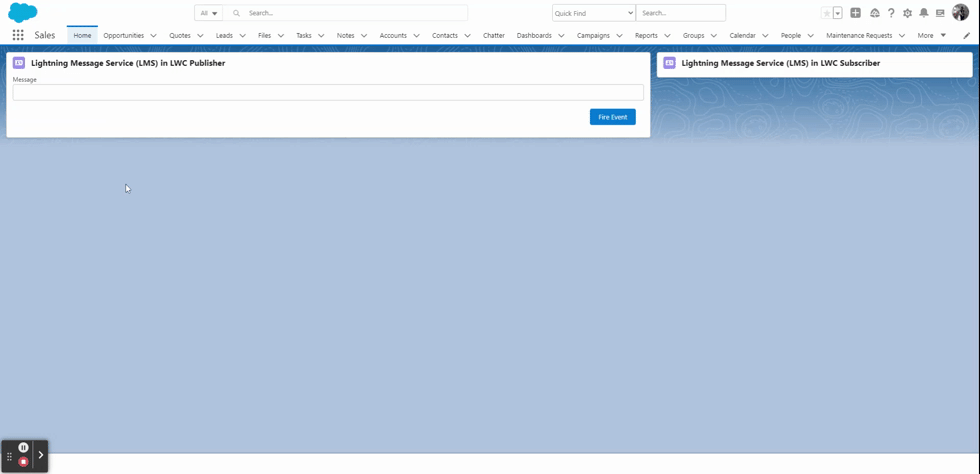Expand the Quotes tab chevron
The height and width of the screenshot is (474, 980).
(200, 36)
